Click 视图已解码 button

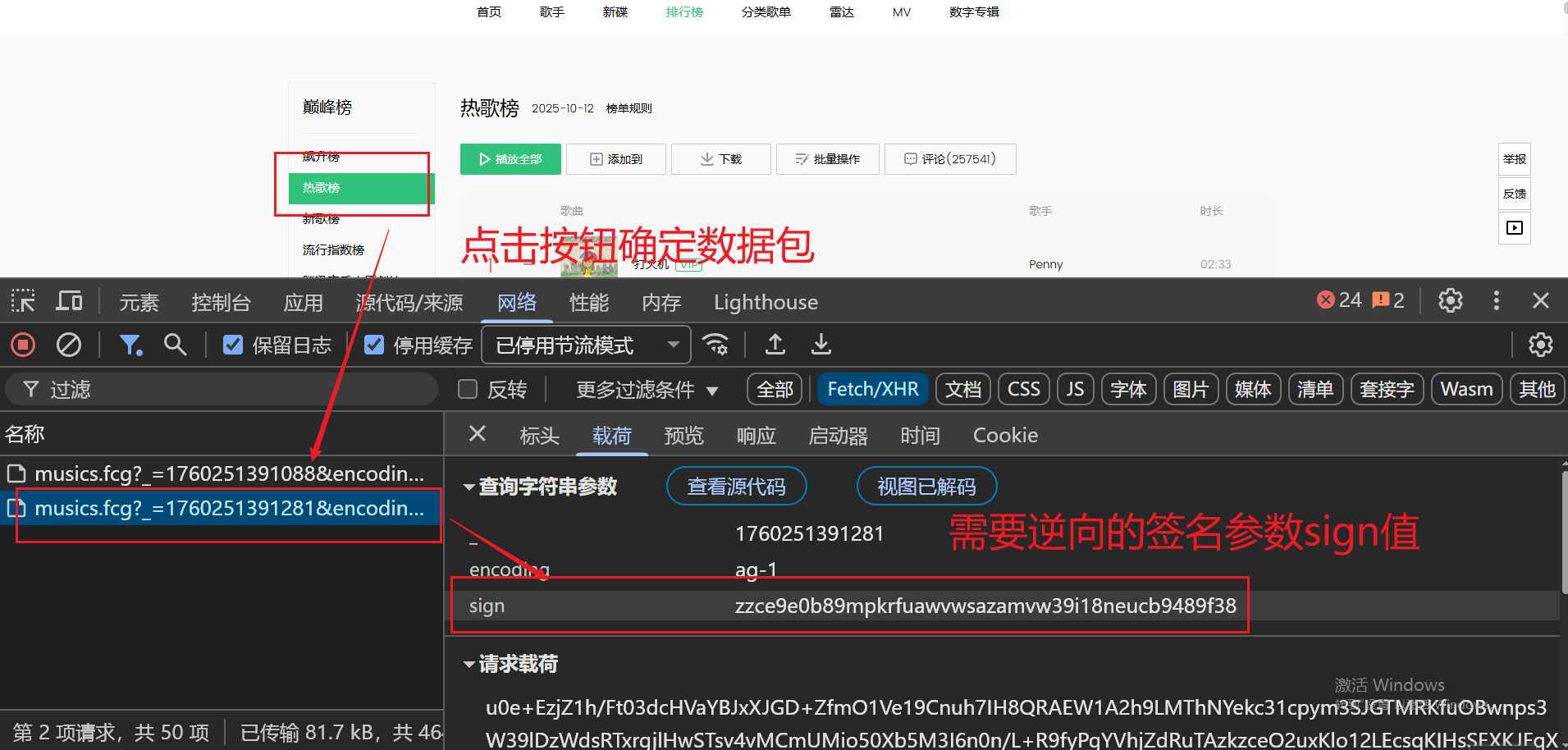(927, 487)
